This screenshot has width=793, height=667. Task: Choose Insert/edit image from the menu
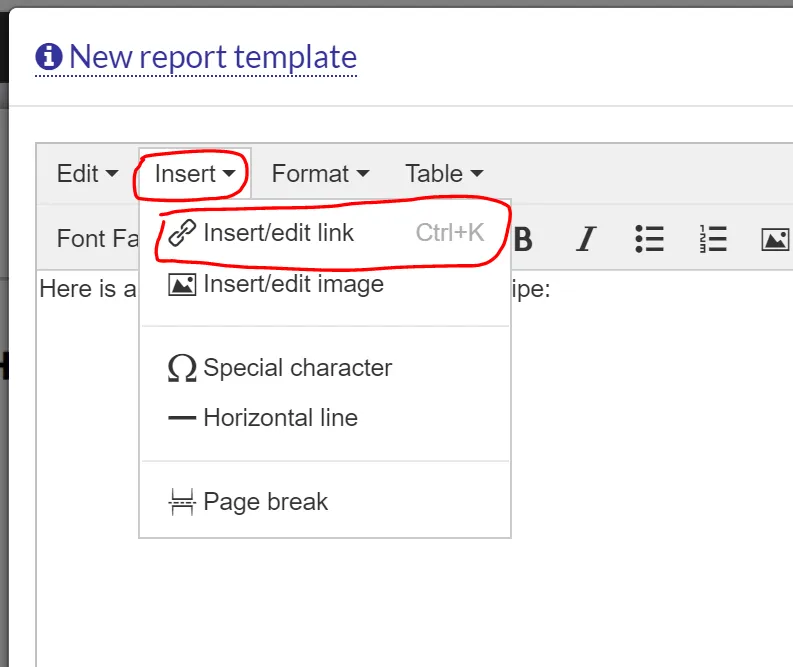click(293, 284)
